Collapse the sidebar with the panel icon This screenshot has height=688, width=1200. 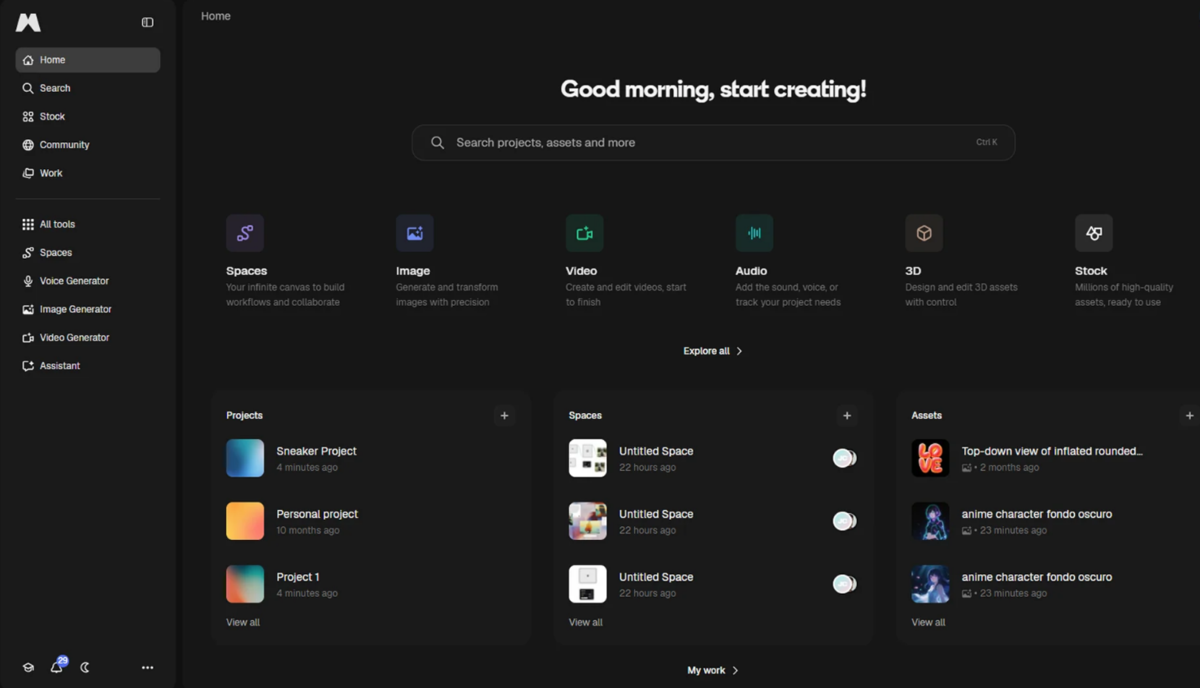(x=148, y=22)
